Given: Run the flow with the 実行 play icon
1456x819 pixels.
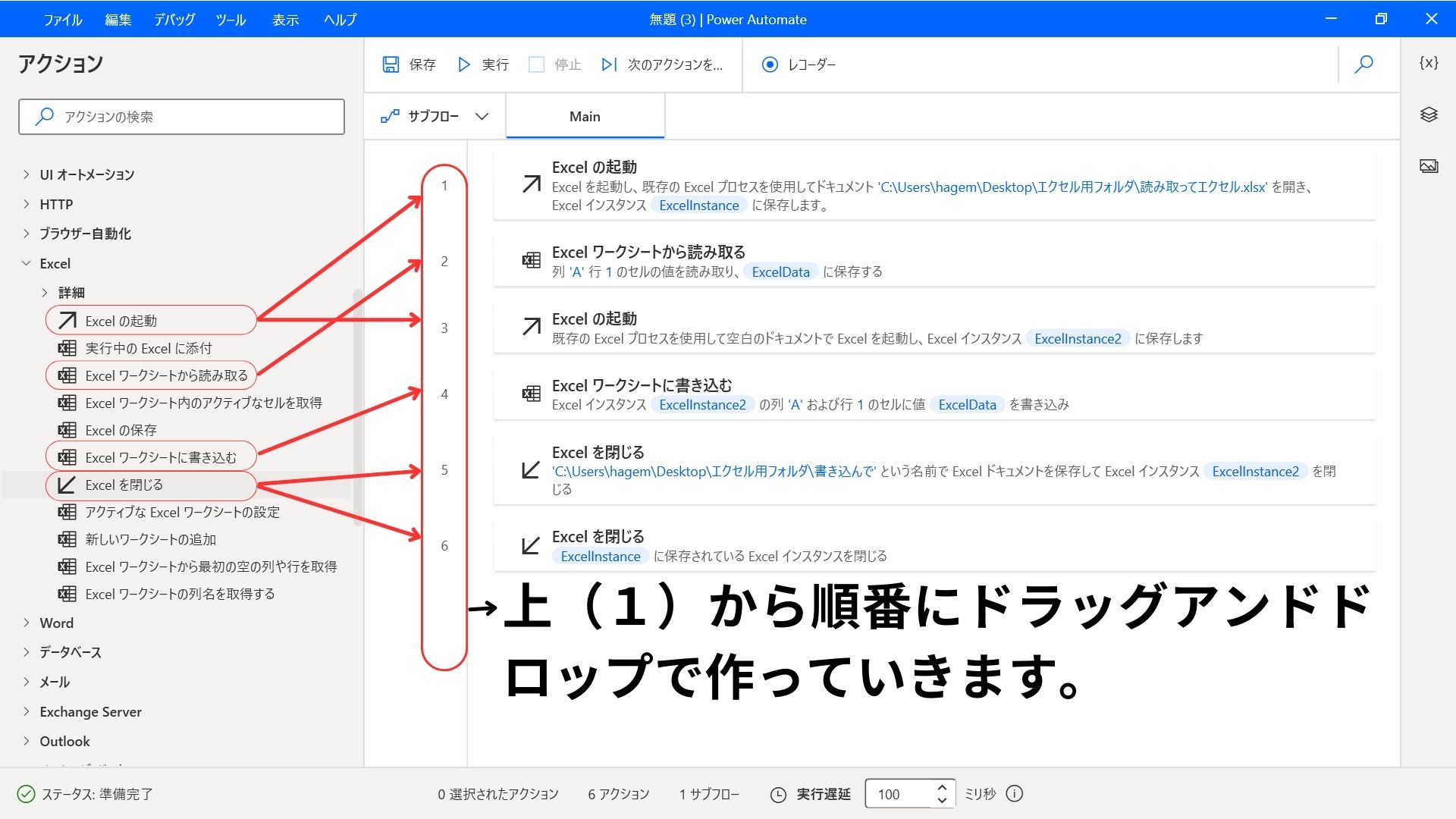Looking at the screenshot, I should 463,64.
